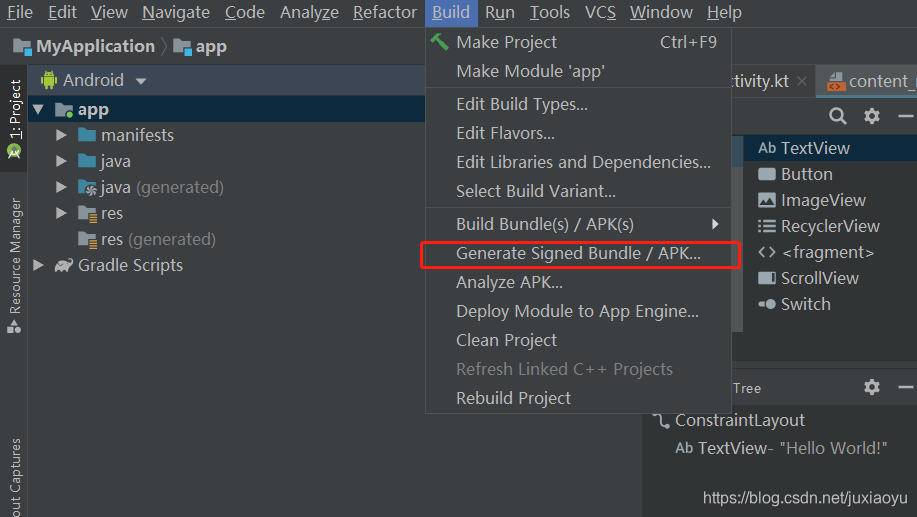Image resolution: width=917 pixels, height=517 pixels.
Task: Select Analyze APK... entry
Action: pos(578,282)
